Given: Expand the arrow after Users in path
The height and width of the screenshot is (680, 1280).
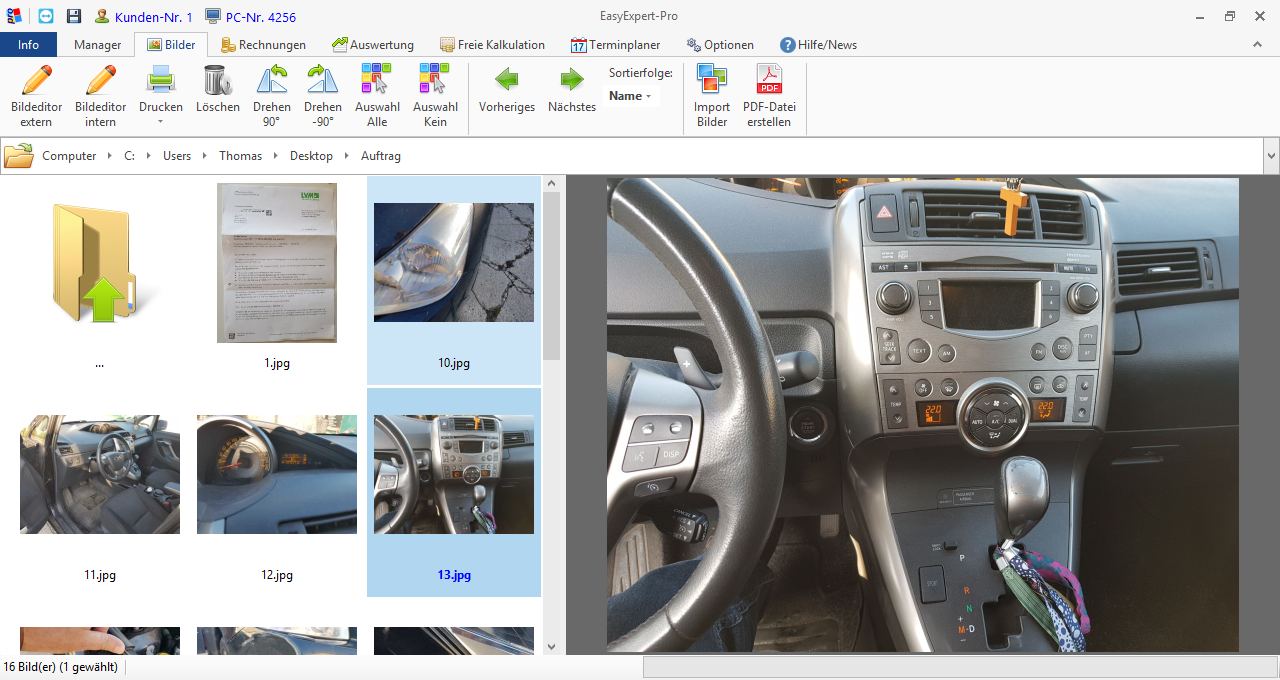Looking at the screenshot, I should tap(205, 156).
